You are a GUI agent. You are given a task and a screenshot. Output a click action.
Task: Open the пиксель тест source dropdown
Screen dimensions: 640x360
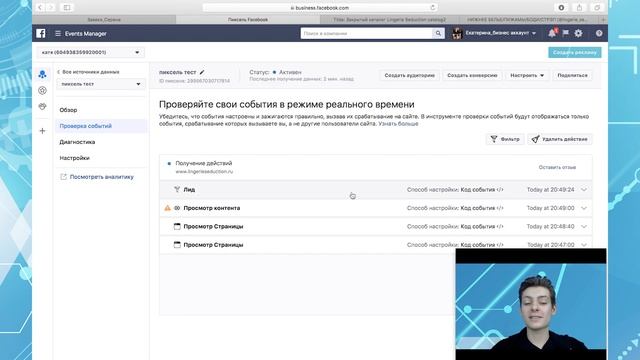coord(100,84)
